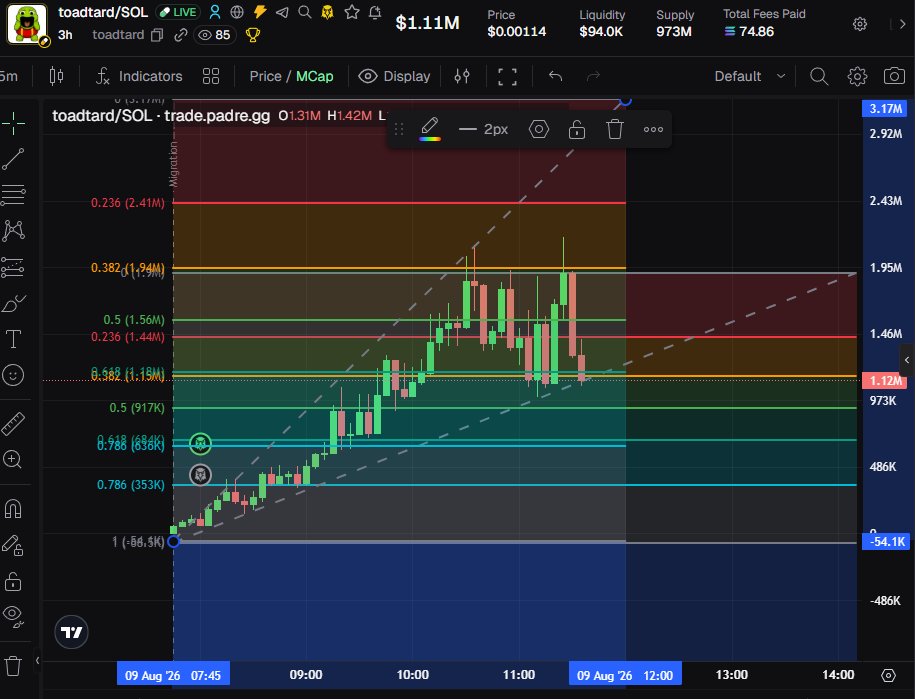
Task: Click the header magnifier search icon
Action: click(305, 12)
